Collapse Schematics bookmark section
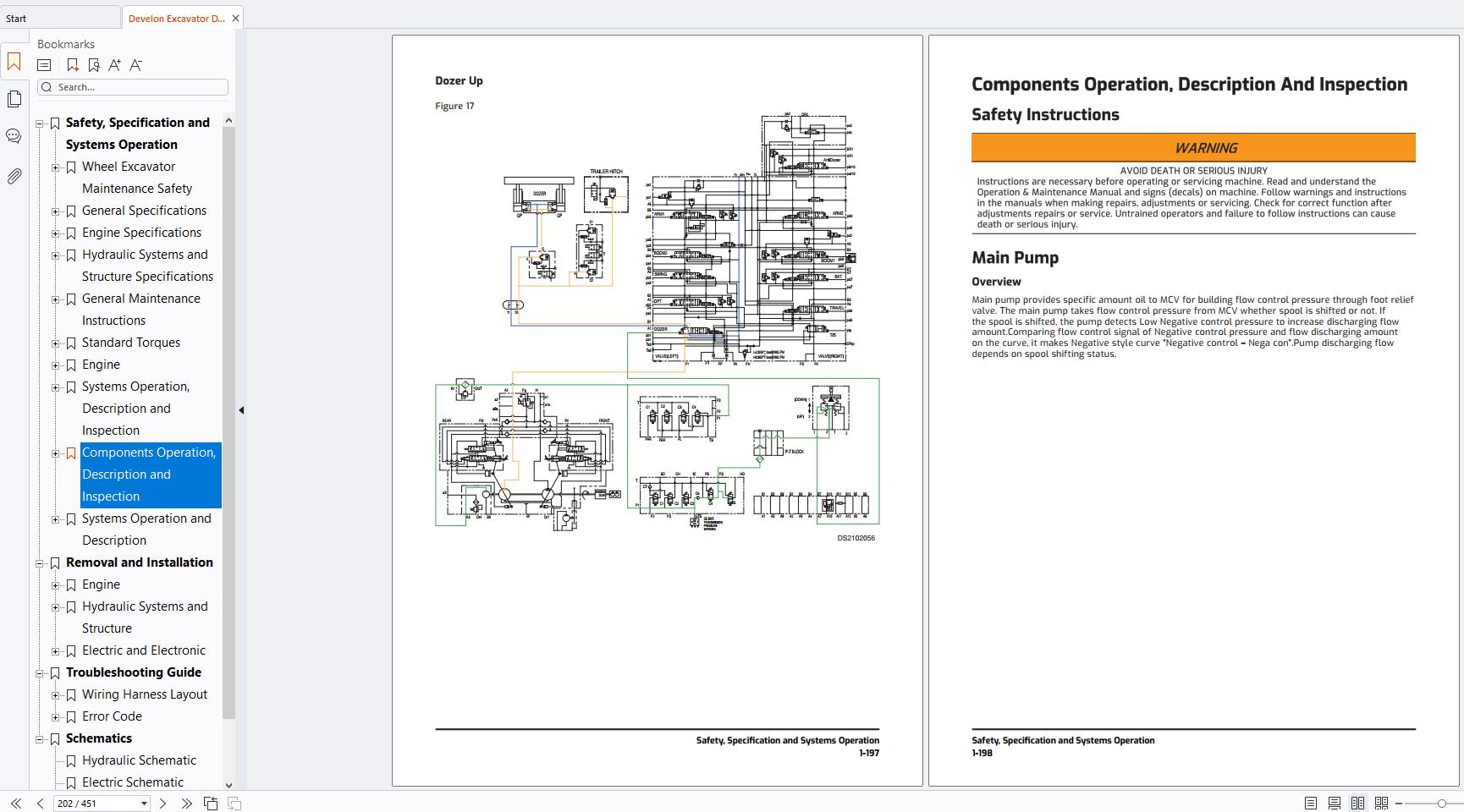This screenshot has height=812, width=1464. pos(39,739)
